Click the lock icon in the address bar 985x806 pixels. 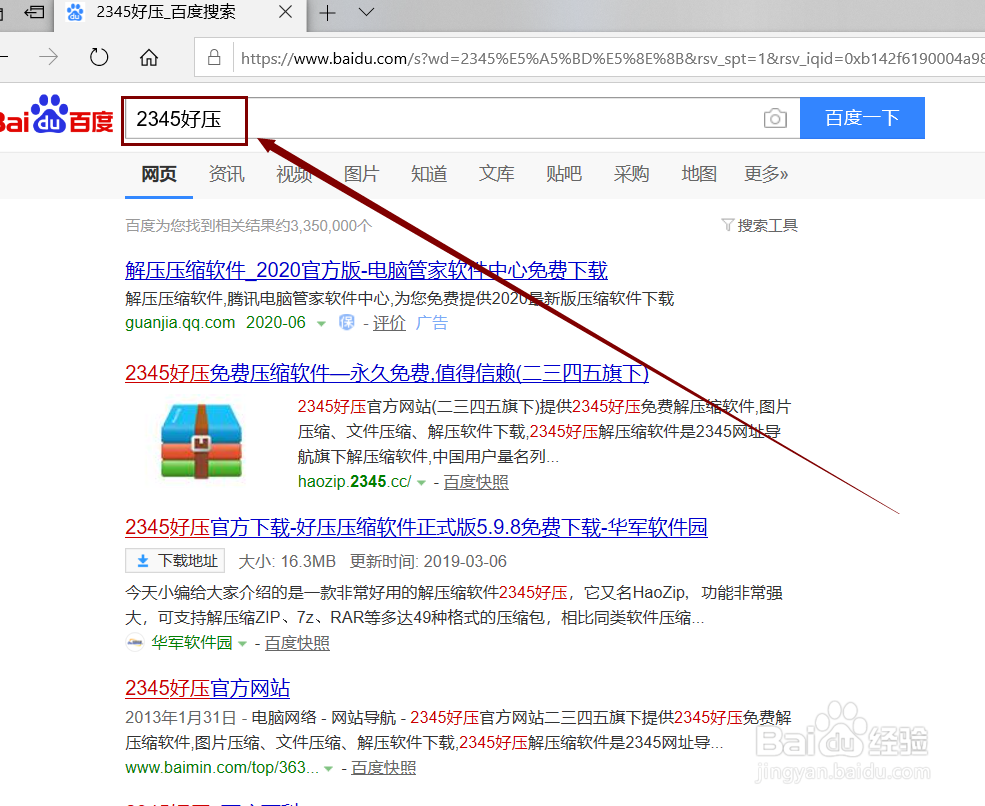click(214, 58)
